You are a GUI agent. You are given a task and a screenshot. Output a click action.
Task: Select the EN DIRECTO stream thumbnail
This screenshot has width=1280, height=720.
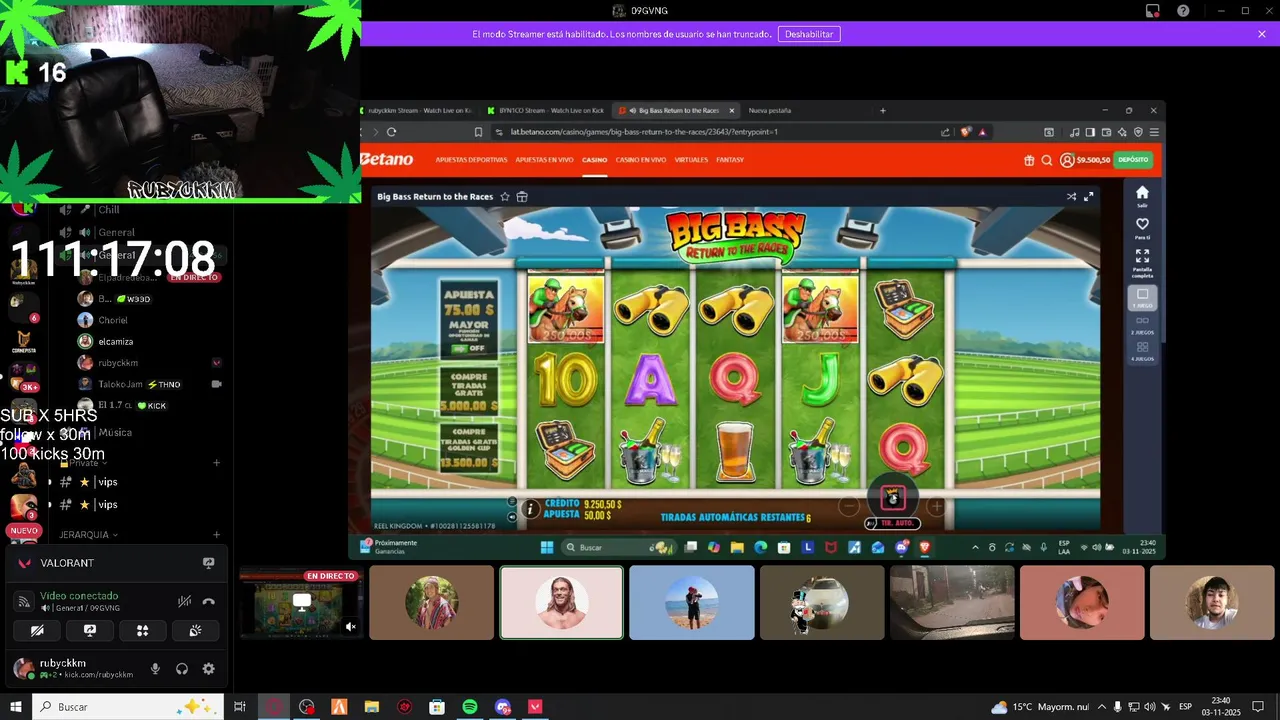point(301,602)
